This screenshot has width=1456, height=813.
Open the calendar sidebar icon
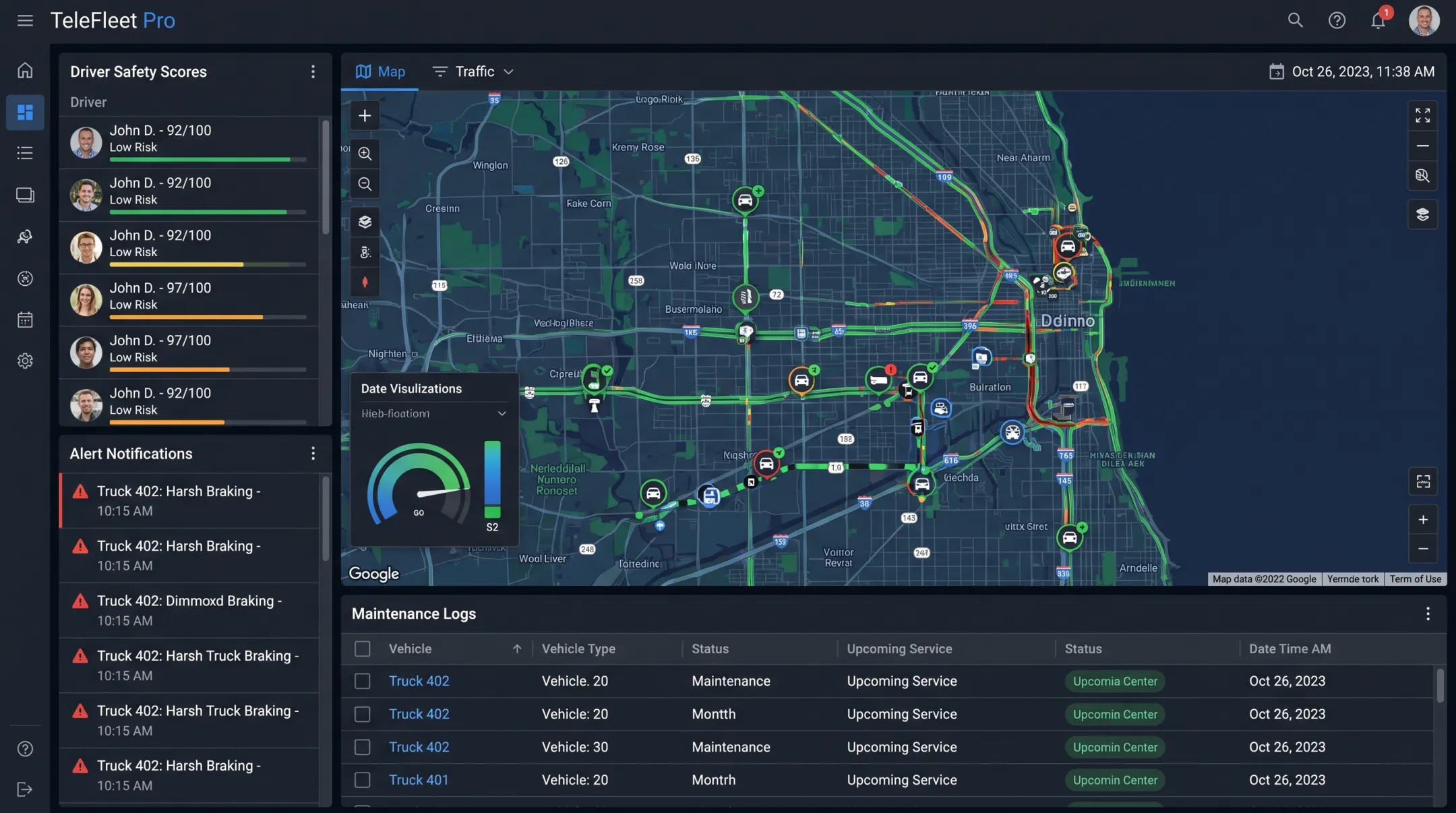[x=25, y=320]
